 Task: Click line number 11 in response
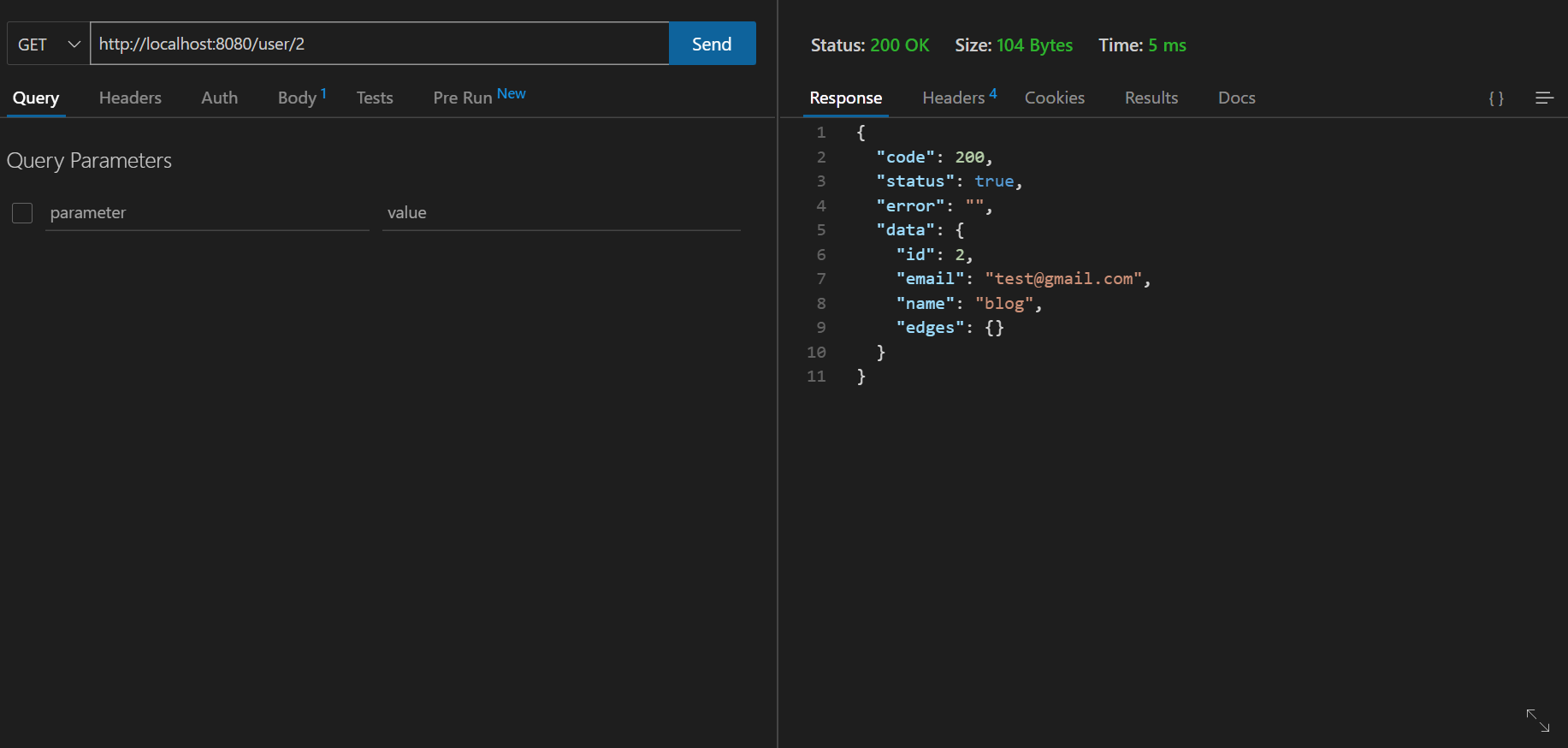pyautogui.click(x=816, y=376)
